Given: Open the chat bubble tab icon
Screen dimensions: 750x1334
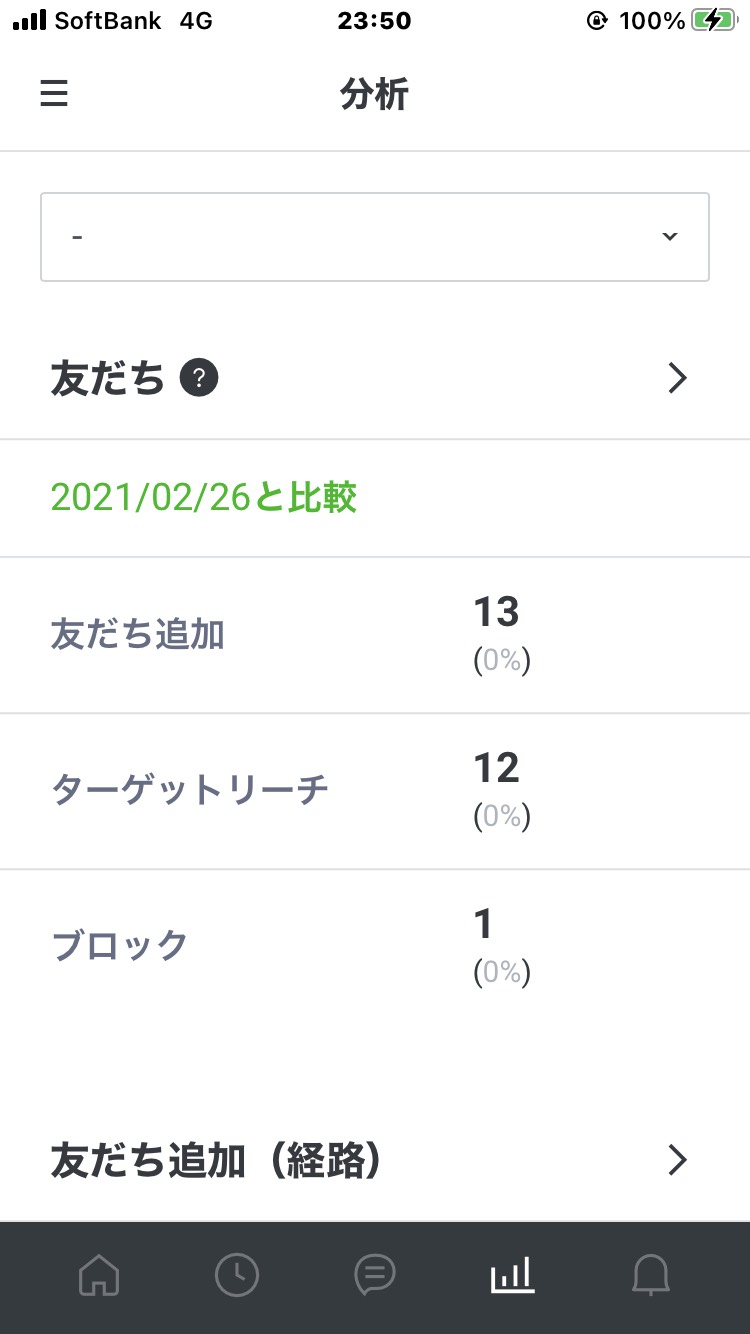Looking at the screenshot, I should point(375,1275).
